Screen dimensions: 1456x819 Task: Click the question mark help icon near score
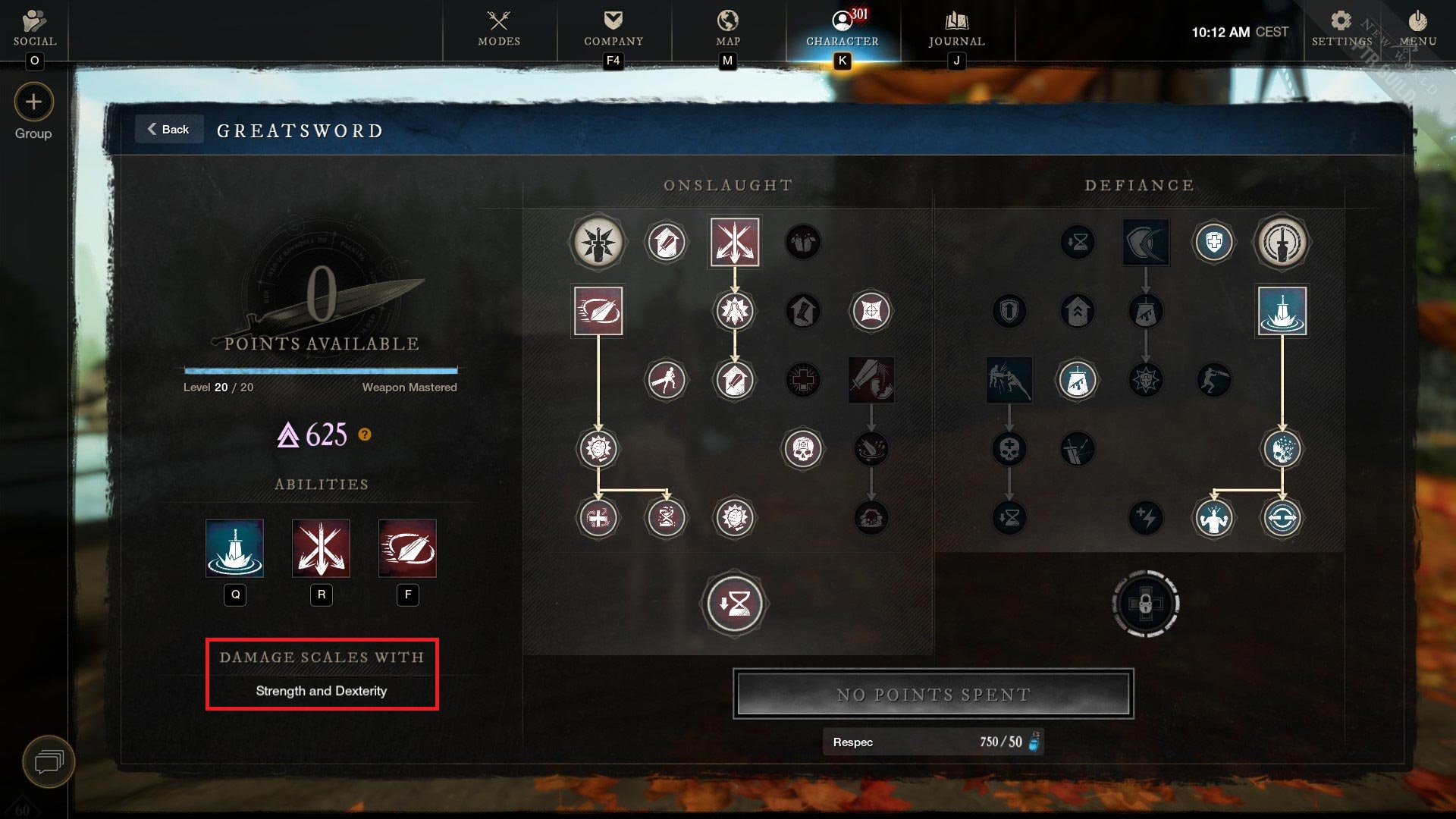point(363,434)
